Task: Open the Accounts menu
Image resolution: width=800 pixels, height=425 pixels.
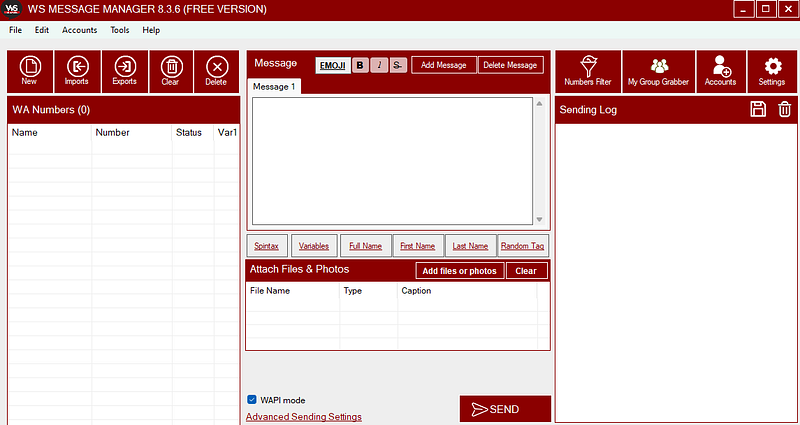Action: 80,30
